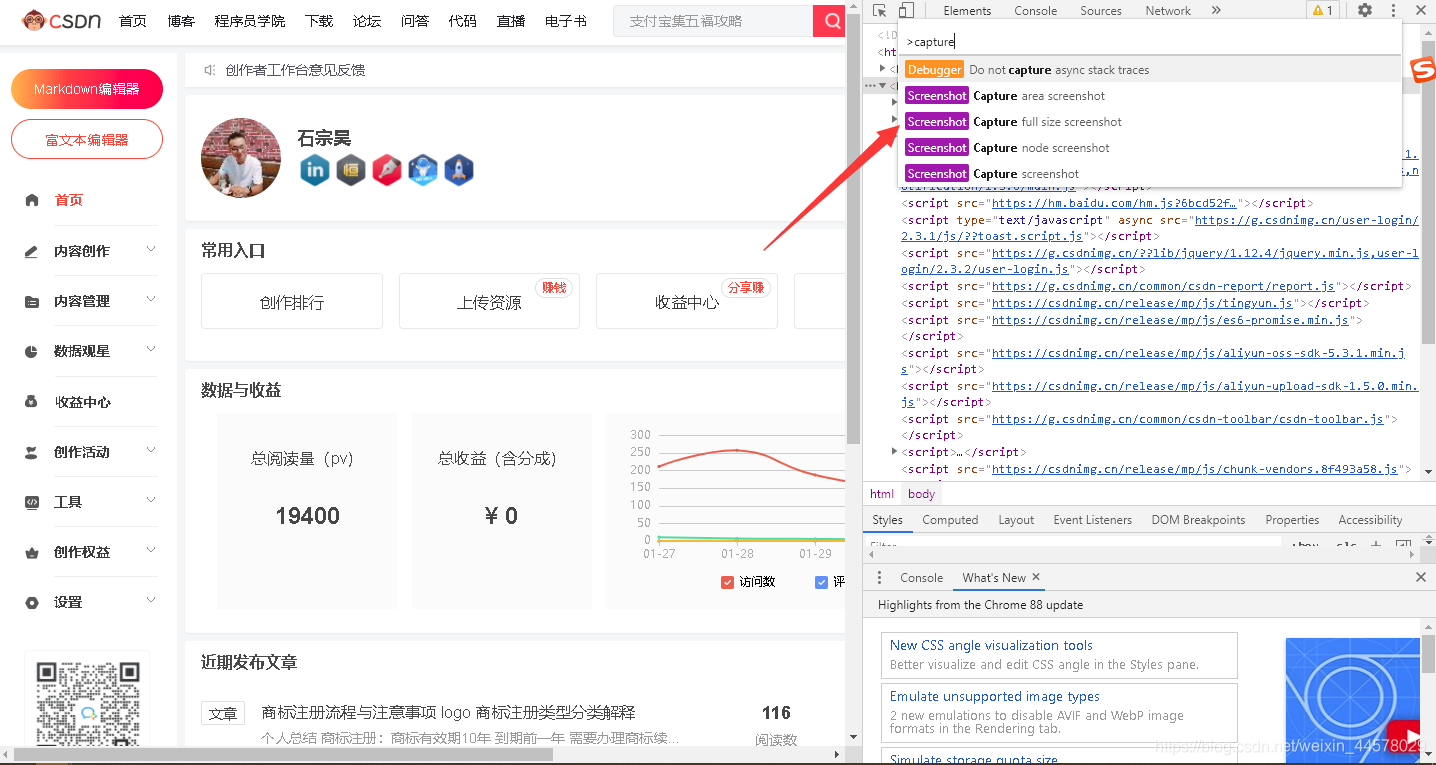Image resolution: width=1436 pixels, height=765 pixels.
Task: Open the drawer three-dot menu beside Console
Action: [880, 577]
